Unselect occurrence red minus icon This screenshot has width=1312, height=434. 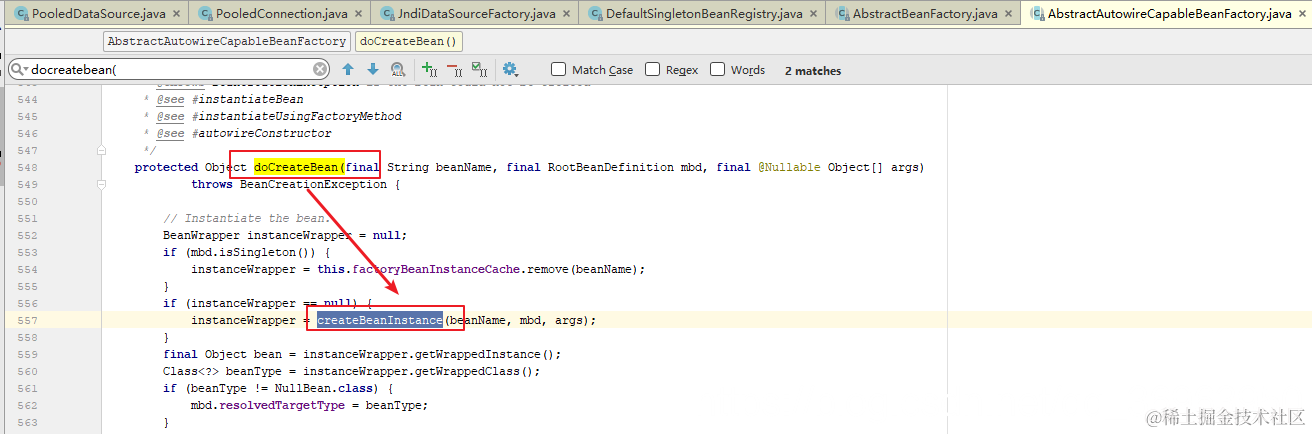click(x=454, y=69)
